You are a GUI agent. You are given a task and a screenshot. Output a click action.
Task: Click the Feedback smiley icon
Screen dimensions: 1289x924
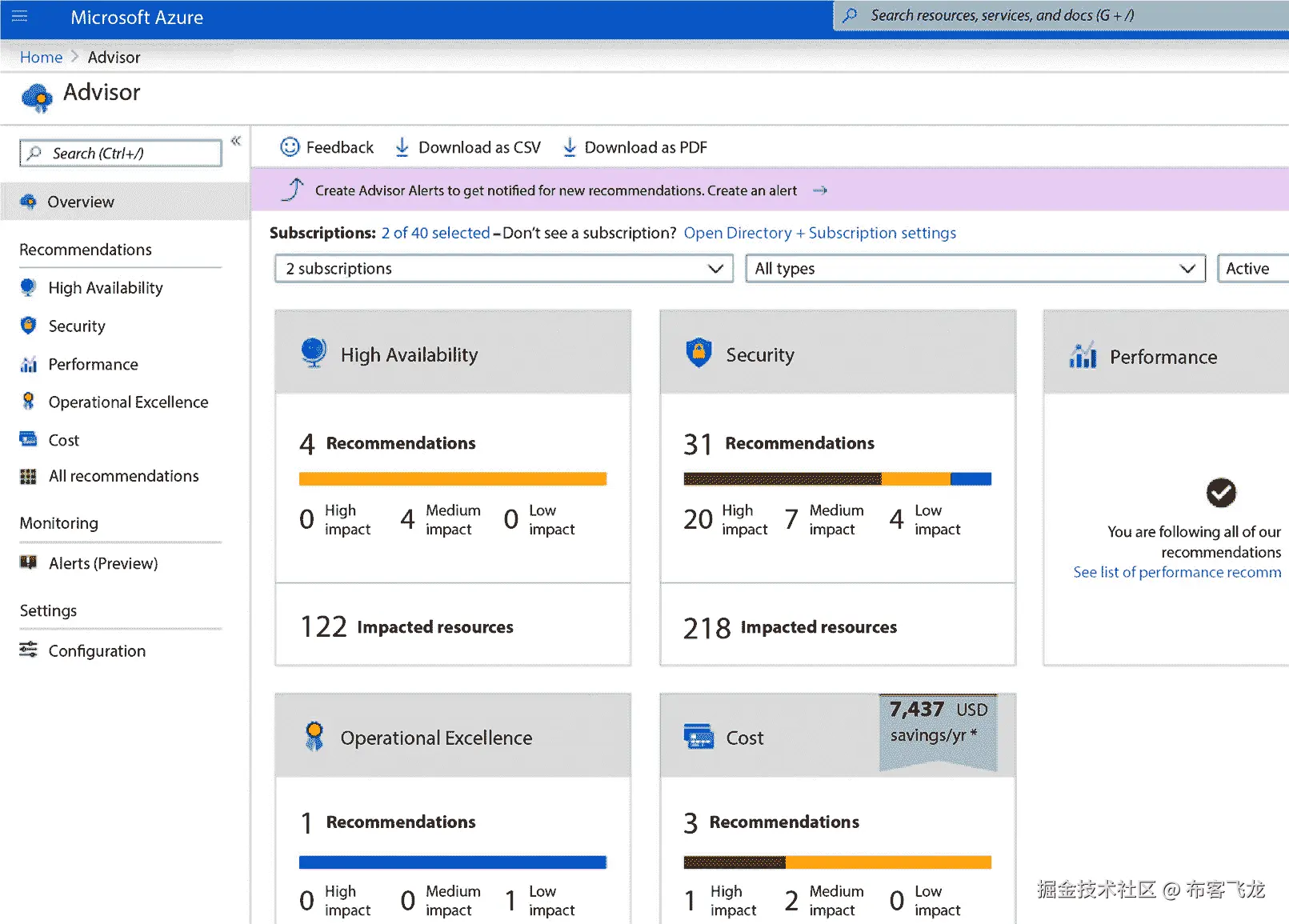pos(289,146)
